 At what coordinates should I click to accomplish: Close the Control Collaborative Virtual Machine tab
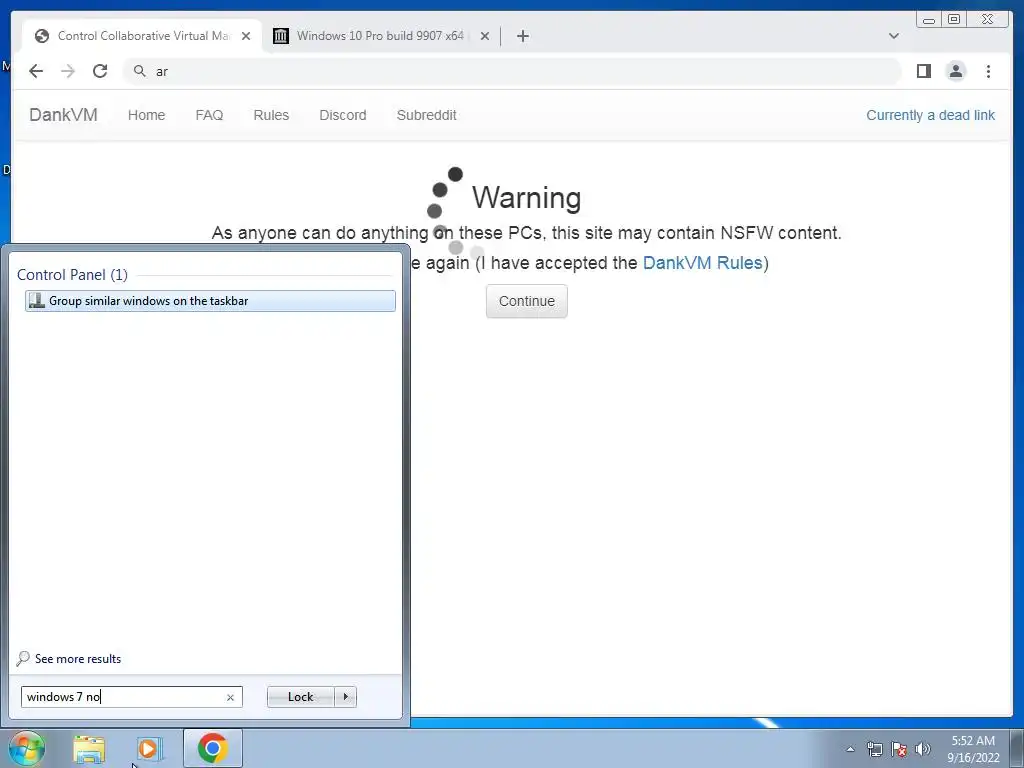[246, 36]
